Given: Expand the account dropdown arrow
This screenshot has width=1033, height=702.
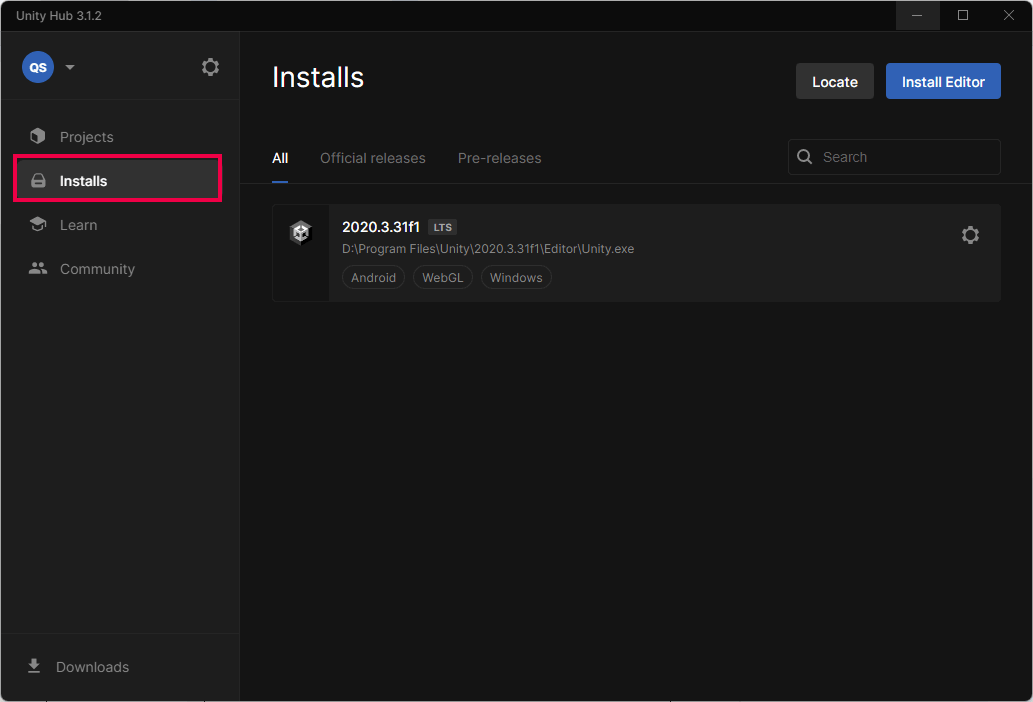Looking at the screenshot, I should tap(70, 68).
